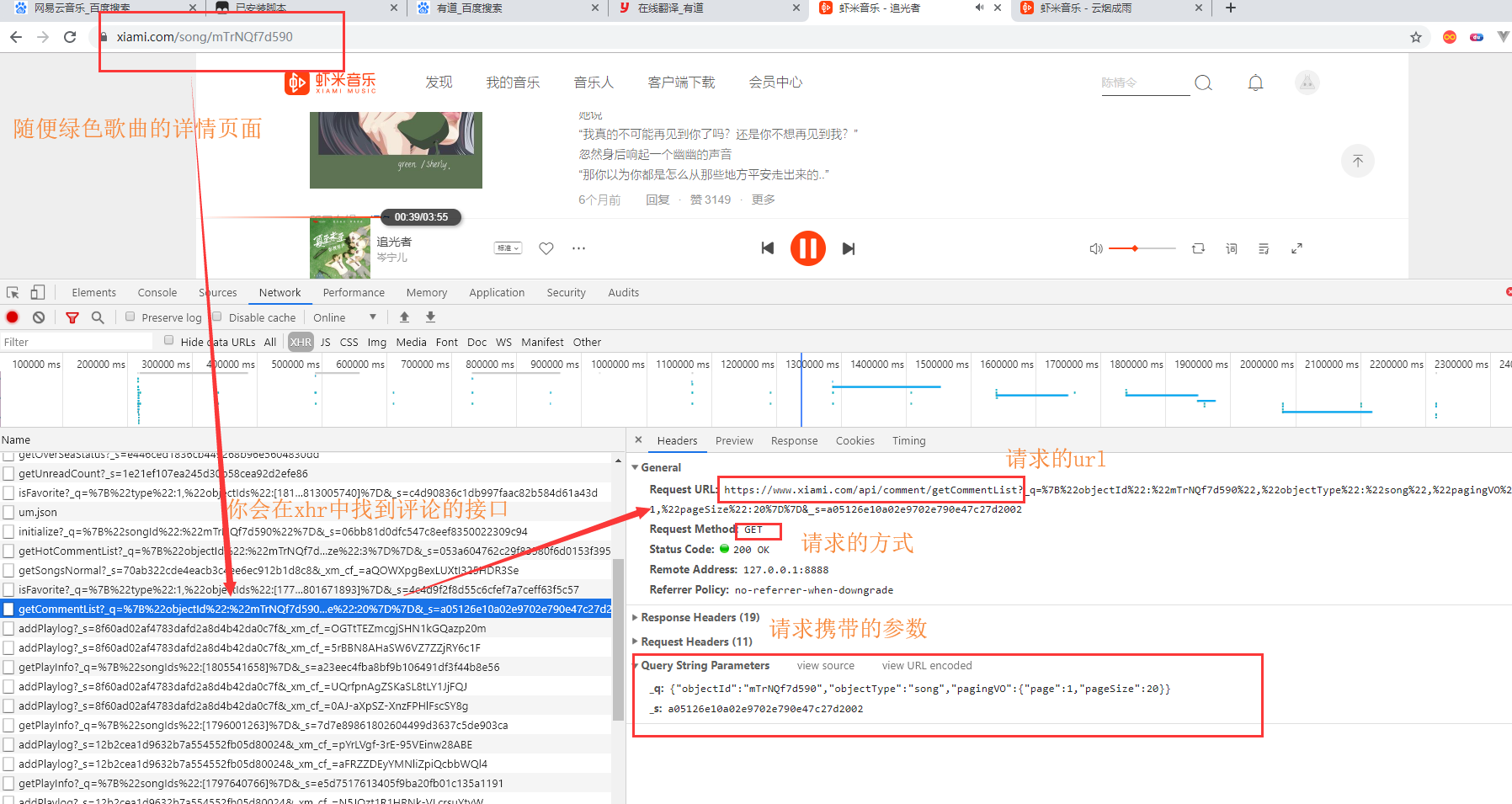This screenshot has width=1512, height=804.
Task: Toggle the loop mode icon in player
Action: (x=1198, y=248)
